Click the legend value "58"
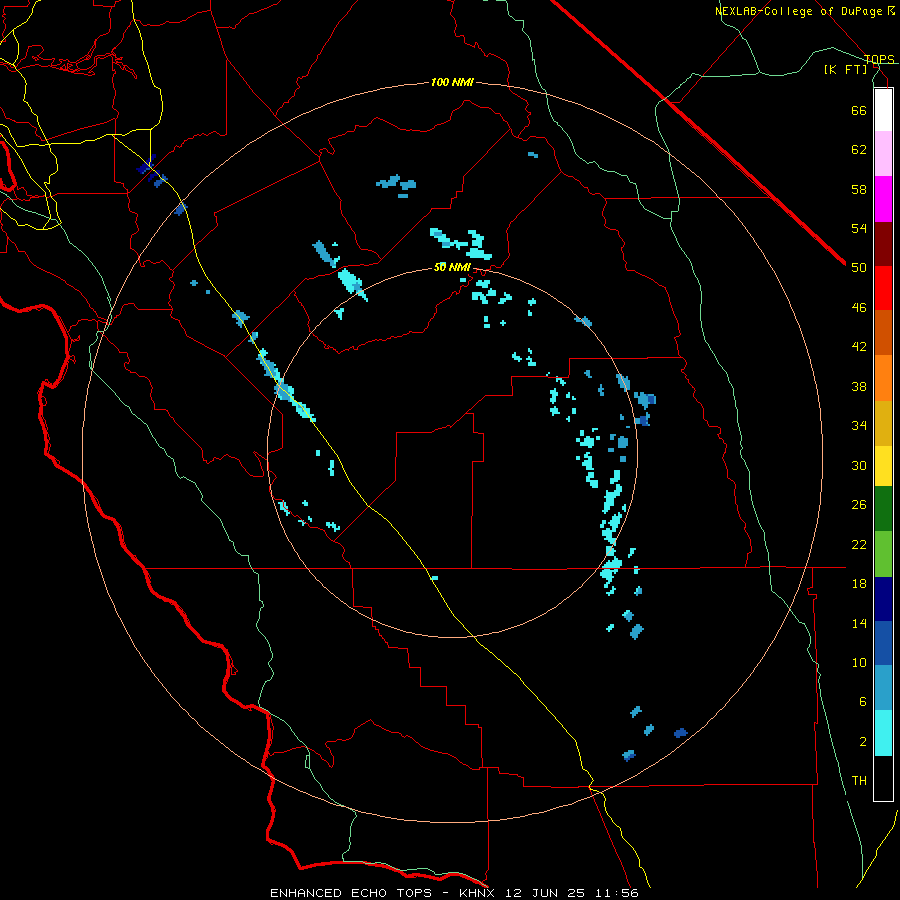The height and width of the screenshot is (900, 900). (859, 189)
